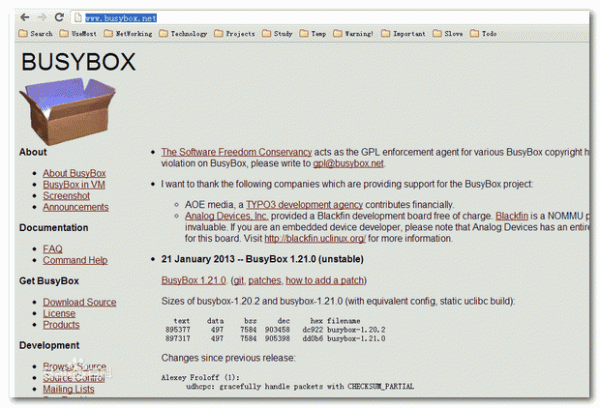
Task: Visit the http://blackfin.uclinux.org/ link
Action: [315, 239]
